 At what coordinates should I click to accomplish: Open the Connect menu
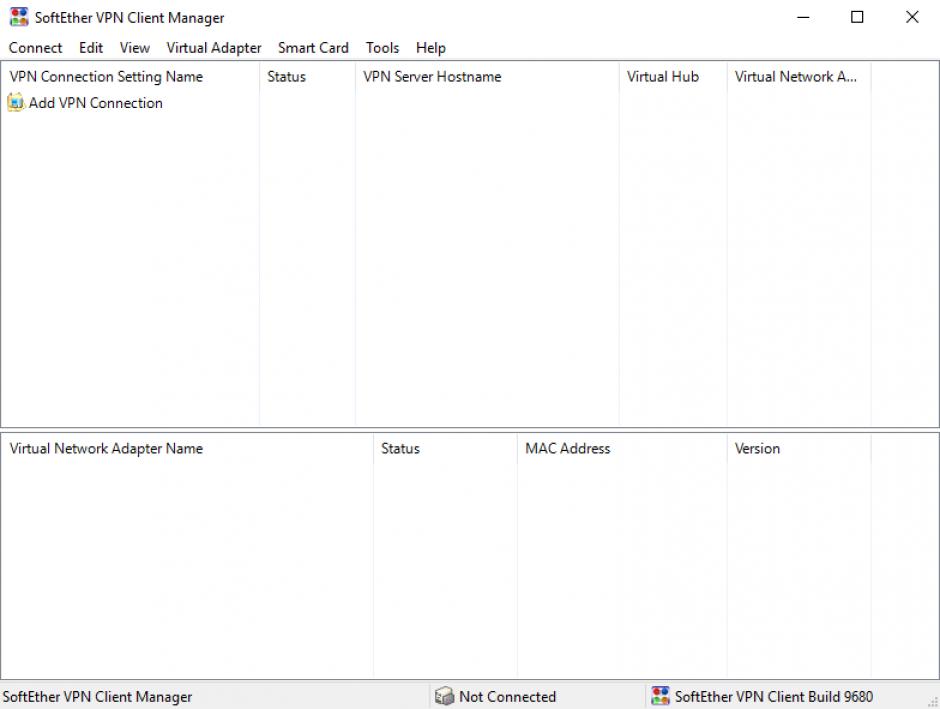[x=35, y=48]
